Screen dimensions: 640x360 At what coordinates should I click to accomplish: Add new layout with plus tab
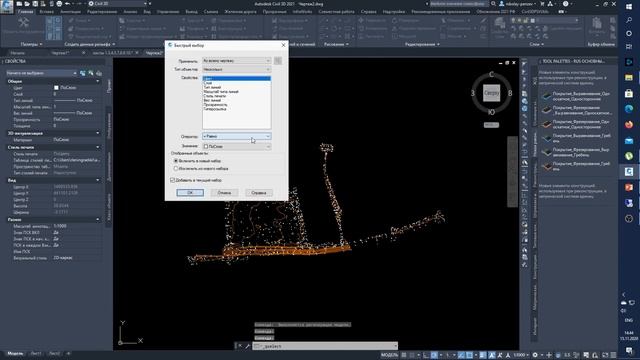[69, 353]
